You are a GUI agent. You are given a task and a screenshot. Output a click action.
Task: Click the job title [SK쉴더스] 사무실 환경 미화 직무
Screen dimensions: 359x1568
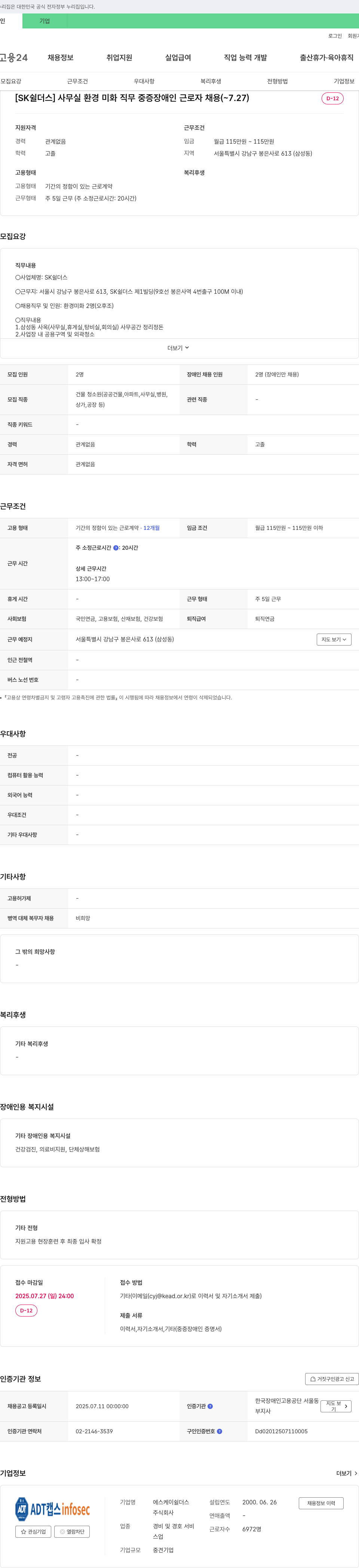(x=132, y=98)
